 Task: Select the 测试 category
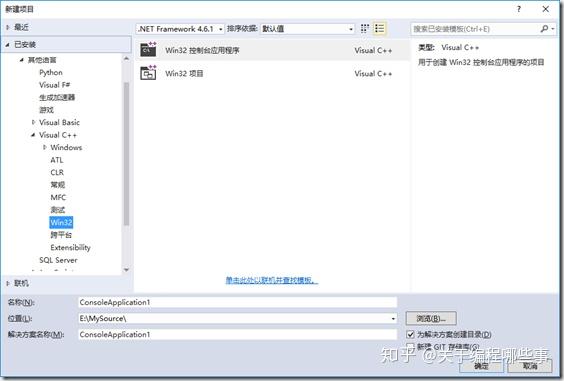[x=58, y=210]
